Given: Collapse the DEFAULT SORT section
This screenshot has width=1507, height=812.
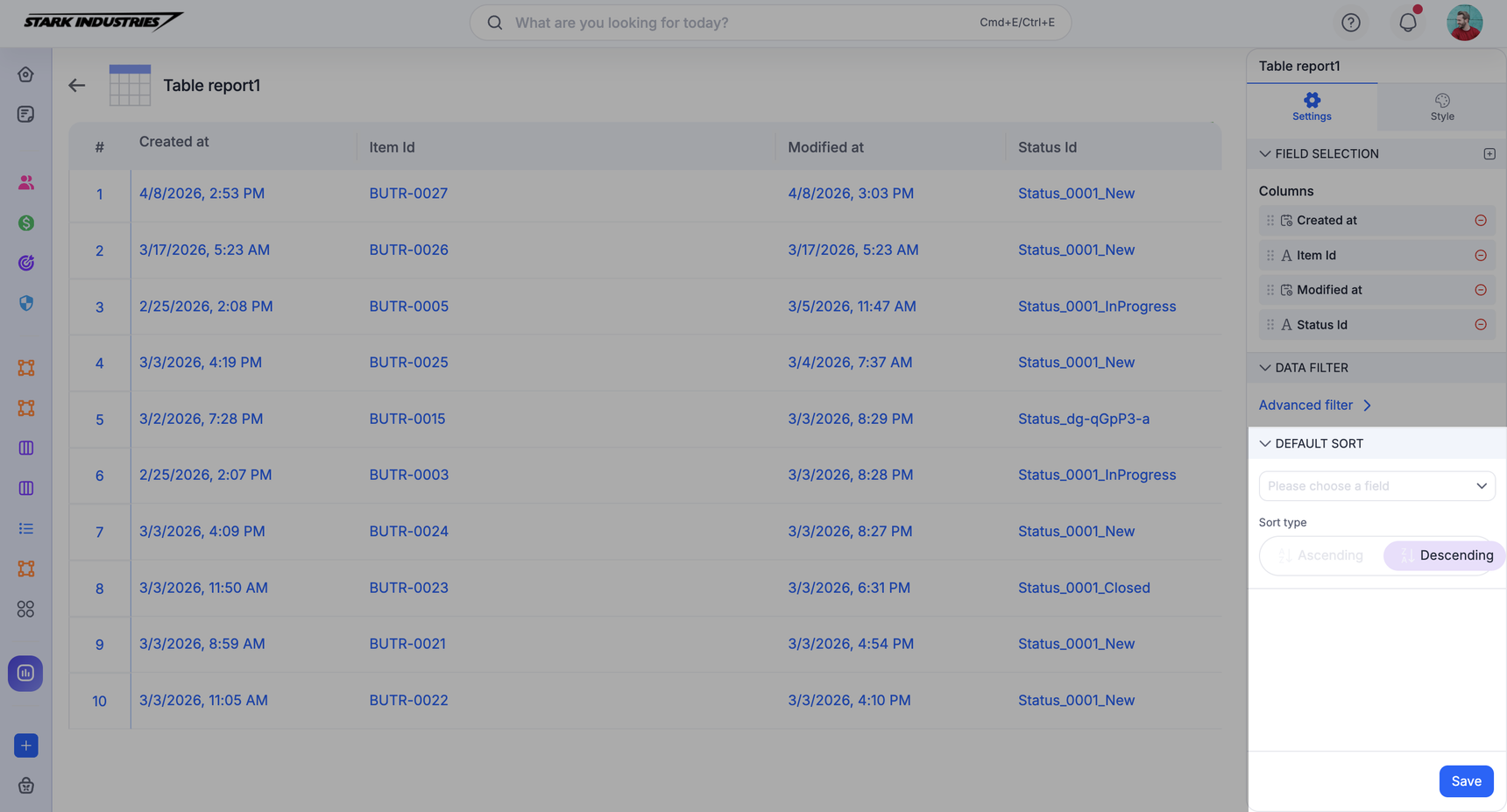Looking at the screenshot, I should coord(1264,444).
